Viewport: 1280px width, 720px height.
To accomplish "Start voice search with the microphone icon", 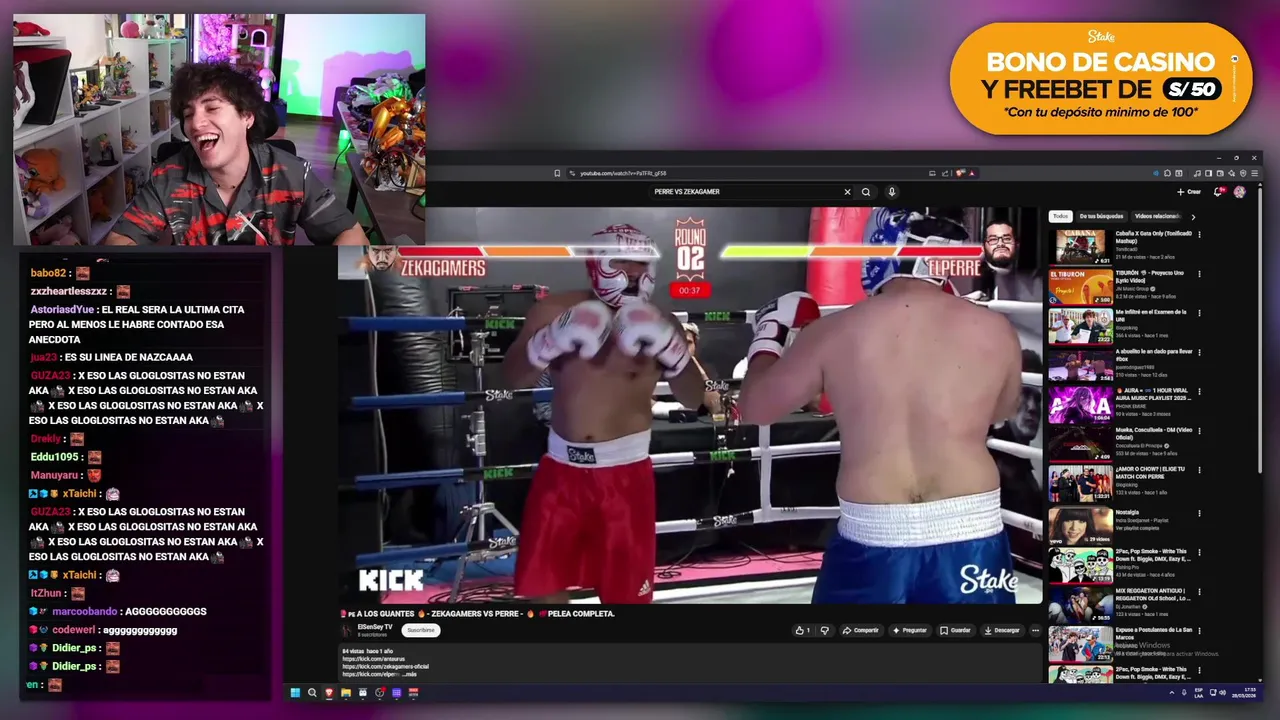I will tap(891, 192).
